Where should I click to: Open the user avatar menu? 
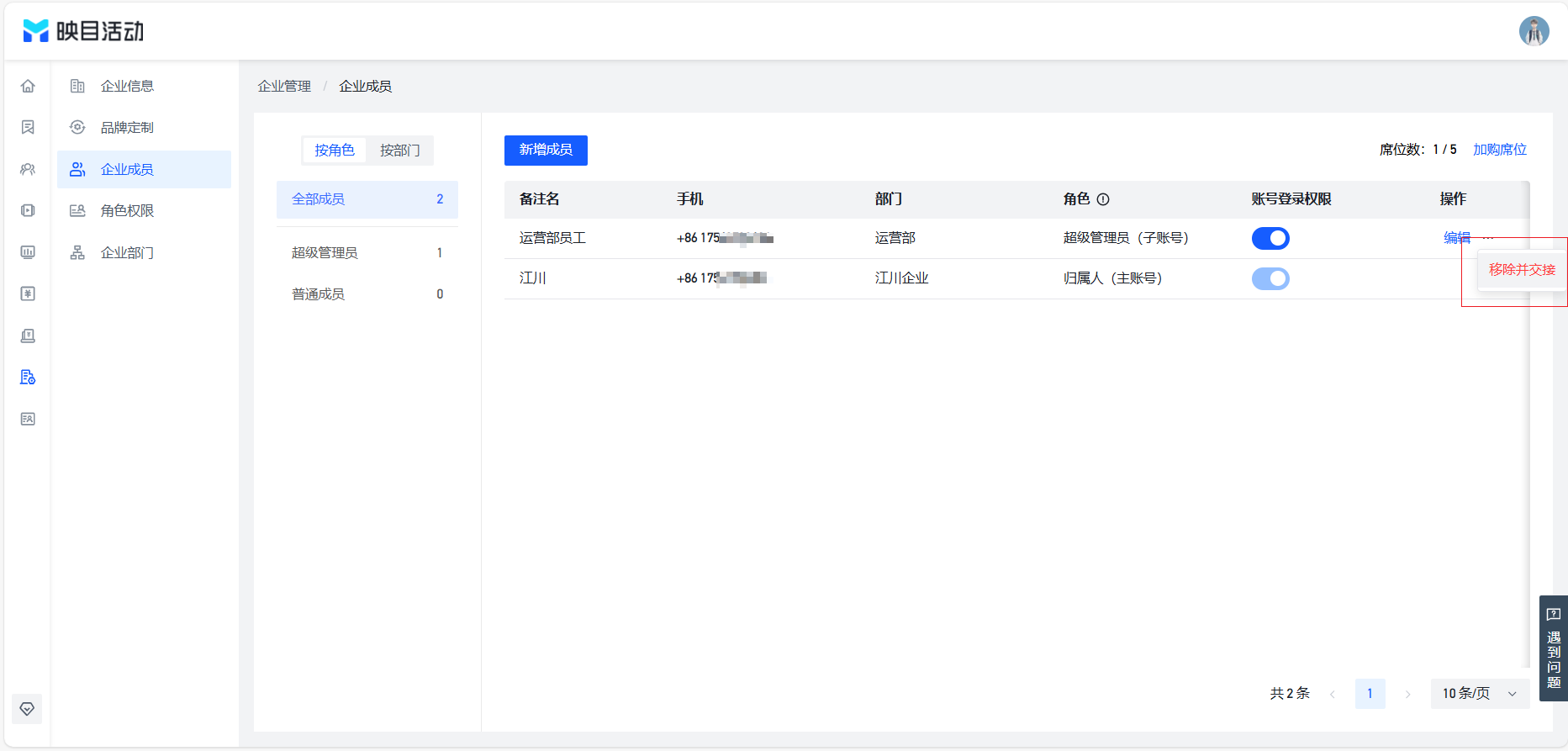click(x=1534, y=31)
